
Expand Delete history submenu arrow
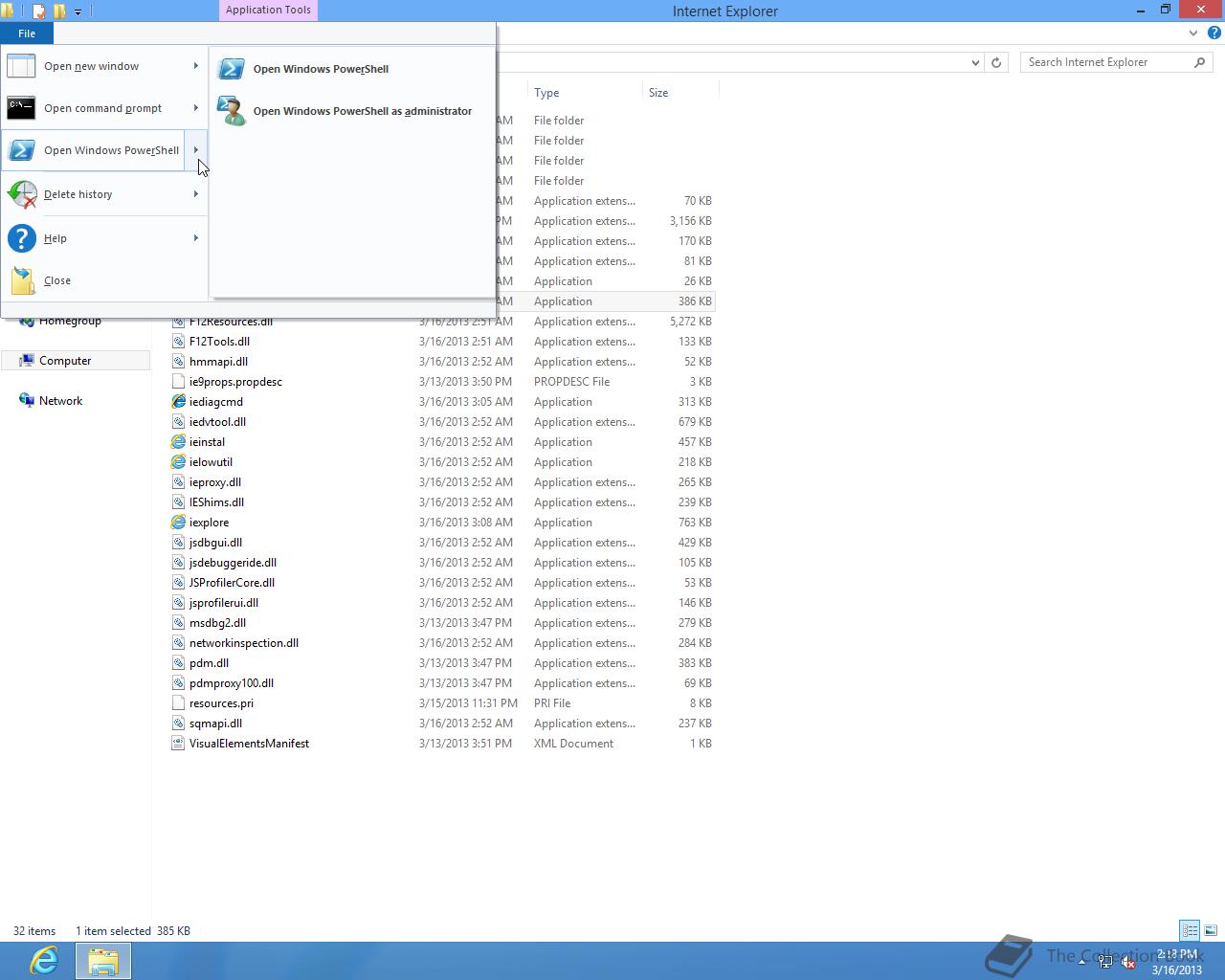pyautogui.click(x=196, y=194)
